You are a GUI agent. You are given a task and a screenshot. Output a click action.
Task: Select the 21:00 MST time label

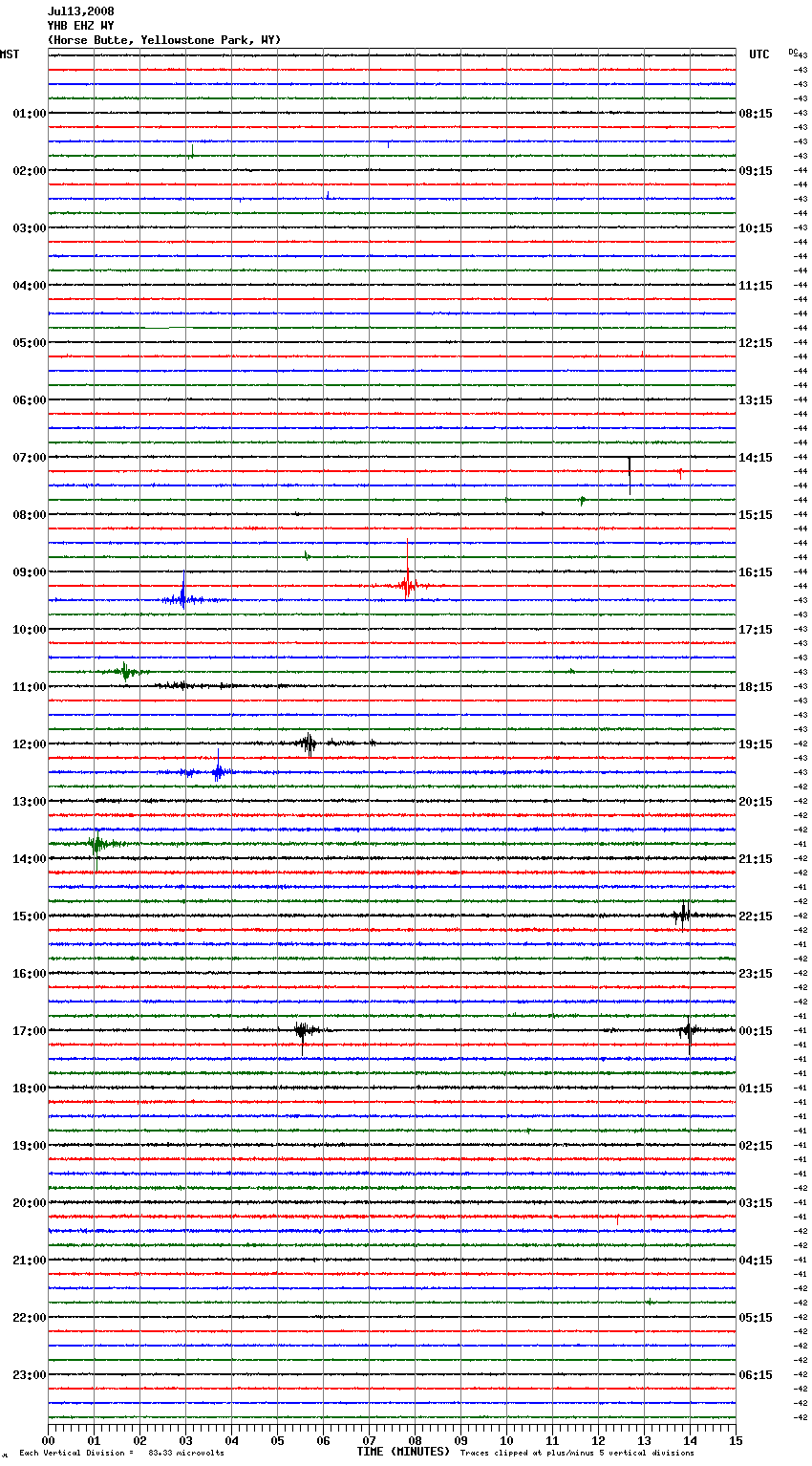click(x=30, y=1261)
